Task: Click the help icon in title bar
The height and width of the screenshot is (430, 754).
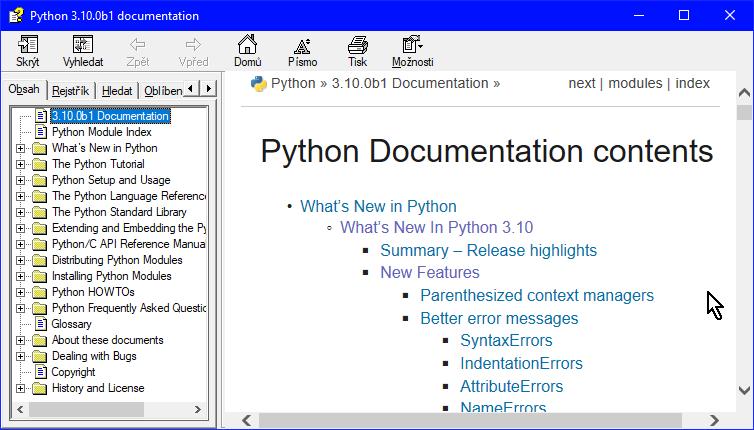Action: point(16,15)
